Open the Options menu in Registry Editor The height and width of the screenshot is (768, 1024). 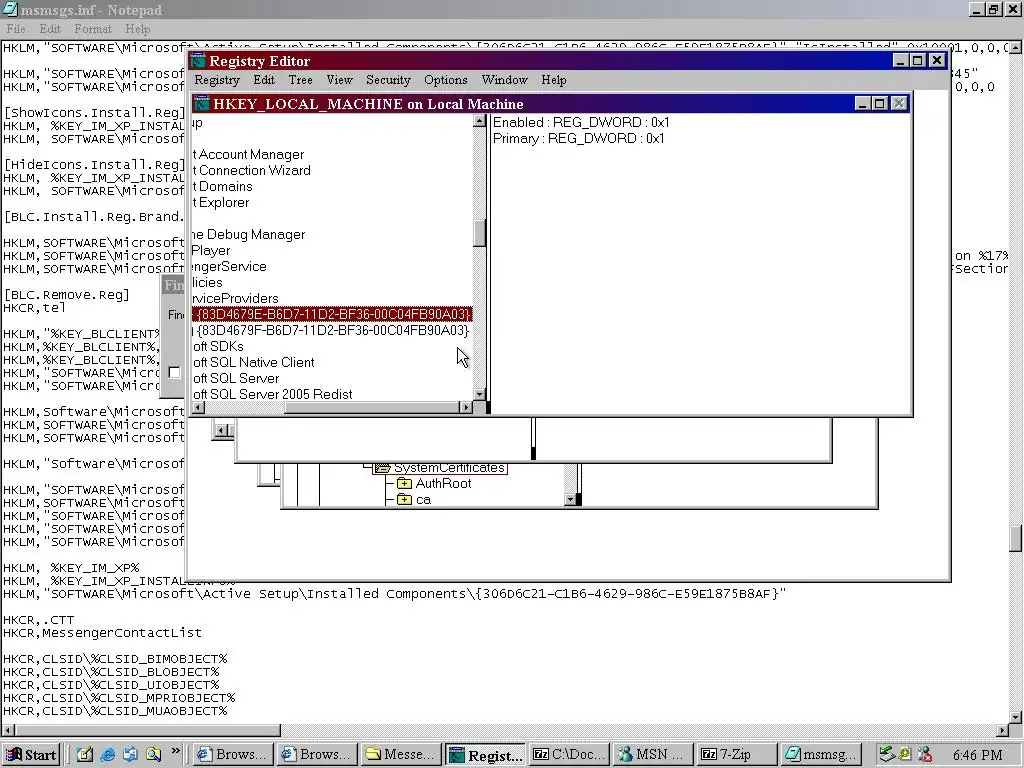[x=445, y=80]
